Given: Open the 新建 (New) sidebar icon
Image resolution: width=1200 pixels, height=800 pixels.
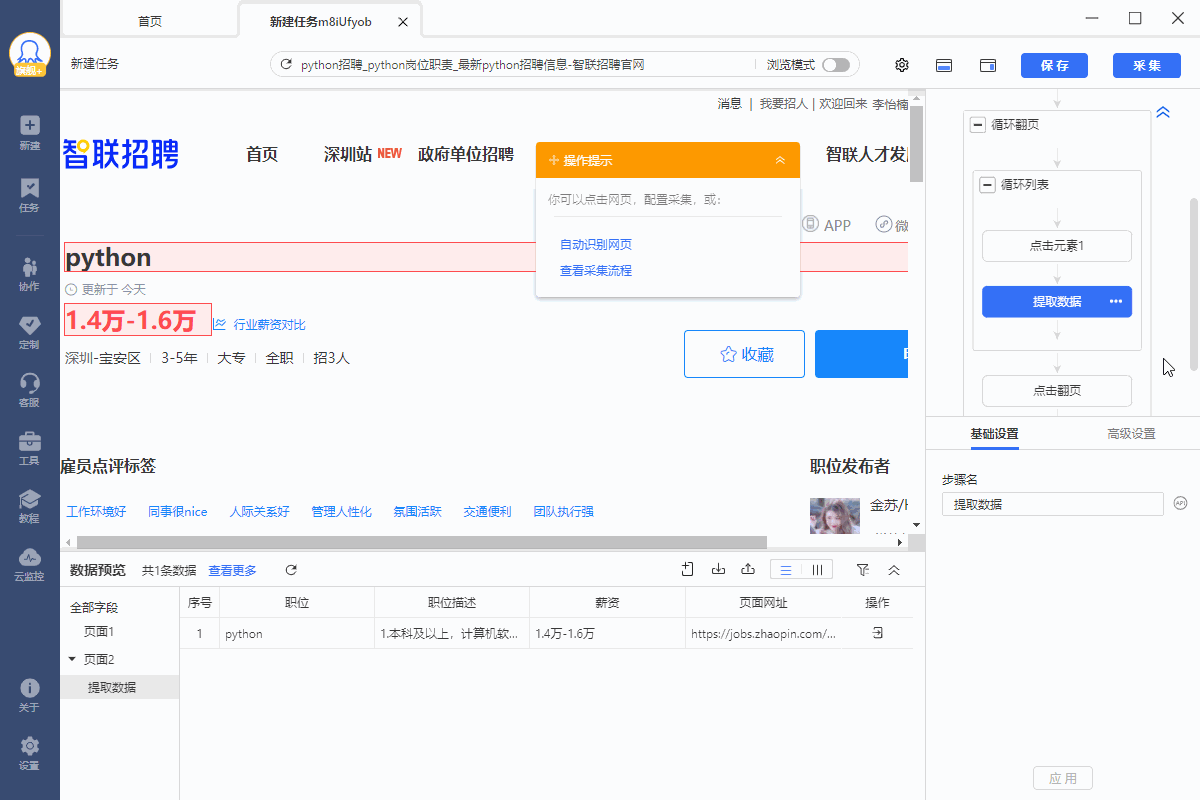Looking at the screenshot, I should point(29,132).
